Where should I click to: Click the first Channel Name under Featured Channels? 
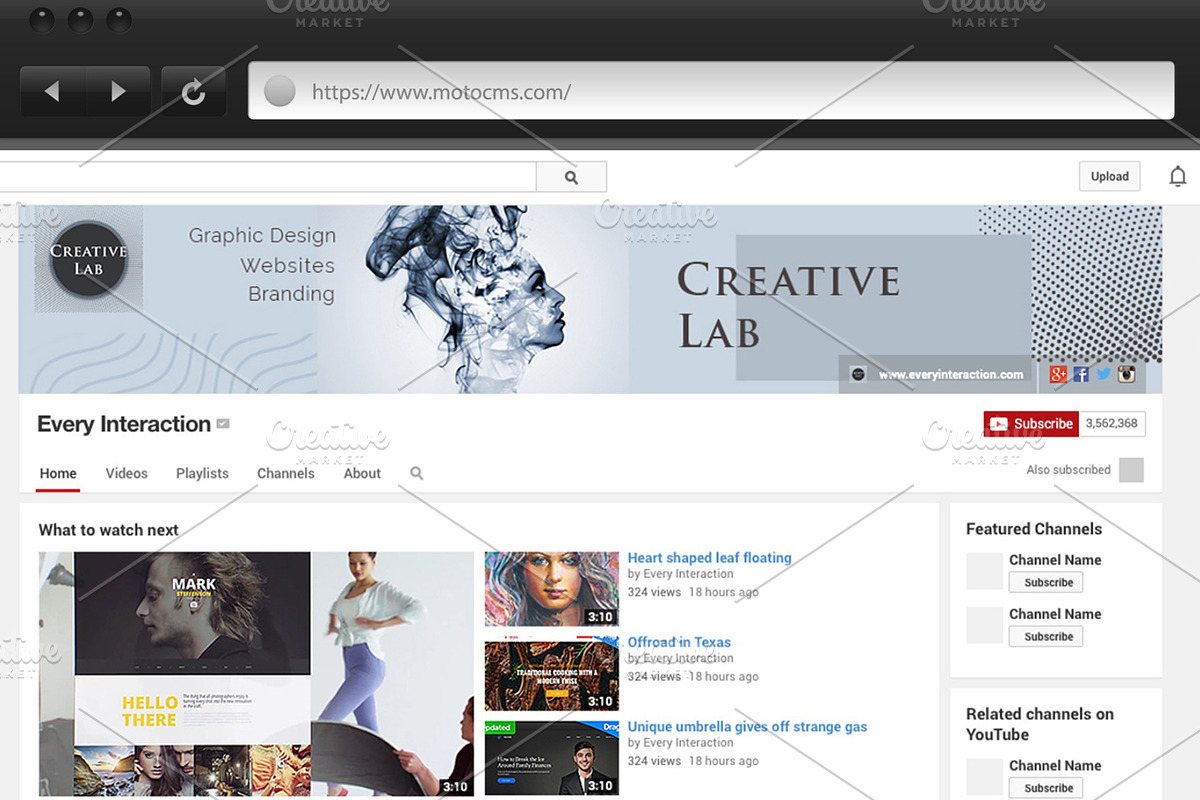1055,560
